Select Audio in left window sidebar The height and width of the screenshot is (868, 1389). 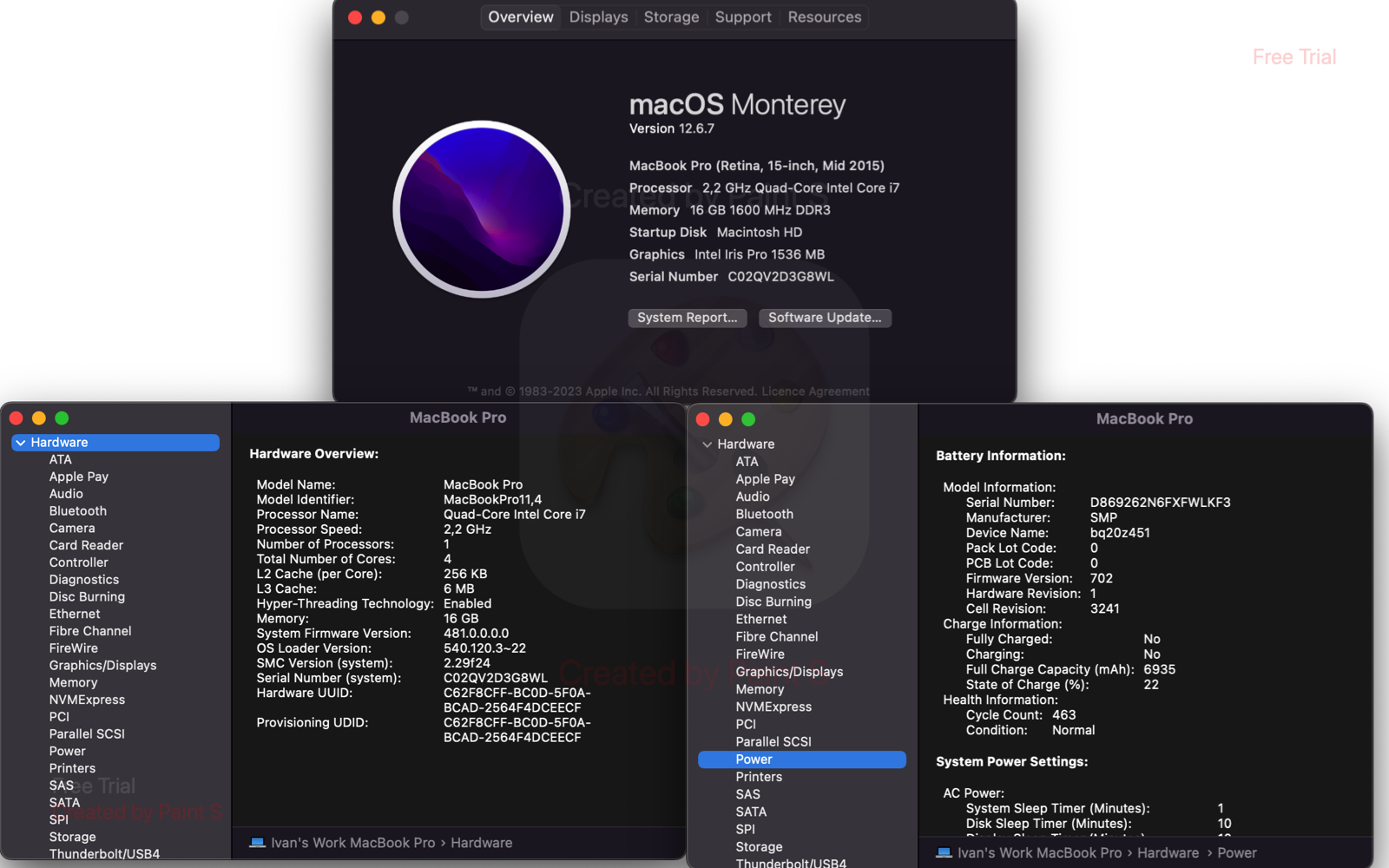[x=66, y=494]
